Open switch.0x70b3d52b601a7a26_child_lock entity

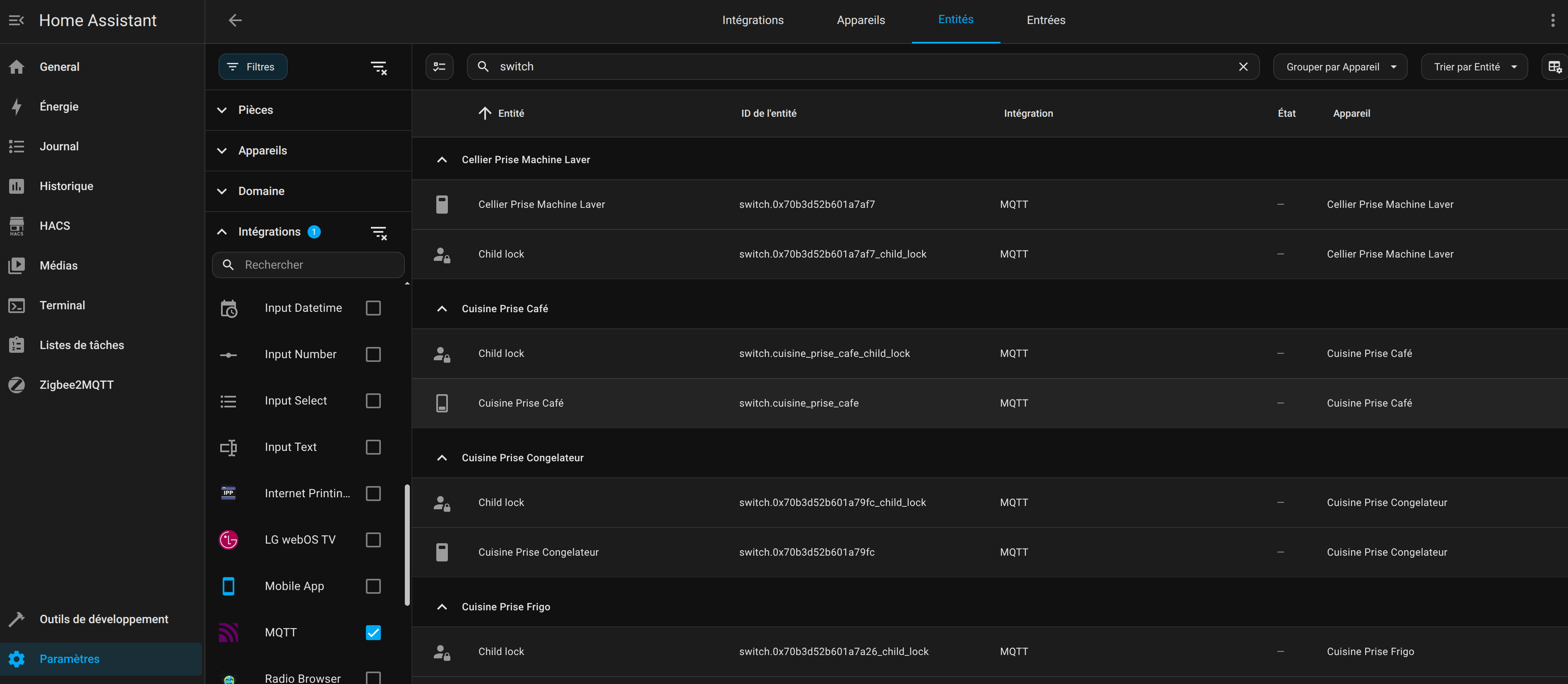990,652
